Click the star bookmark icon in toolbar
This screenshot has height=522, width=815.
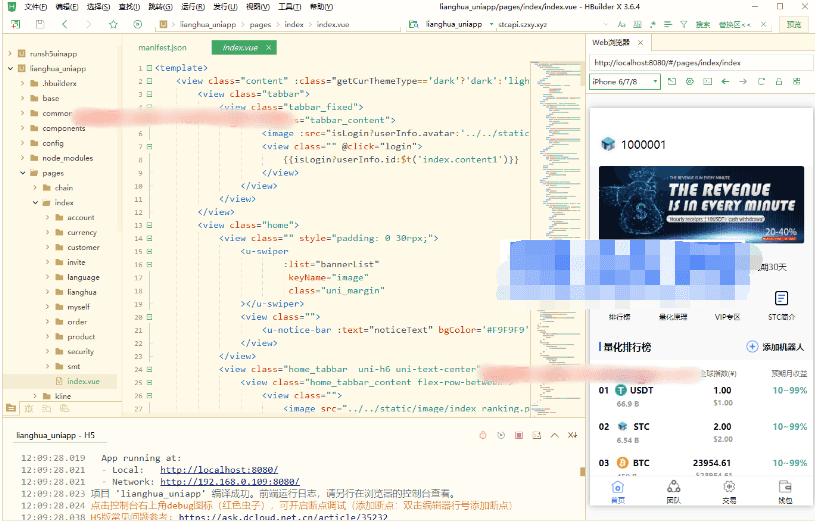(x=113, y=24)
